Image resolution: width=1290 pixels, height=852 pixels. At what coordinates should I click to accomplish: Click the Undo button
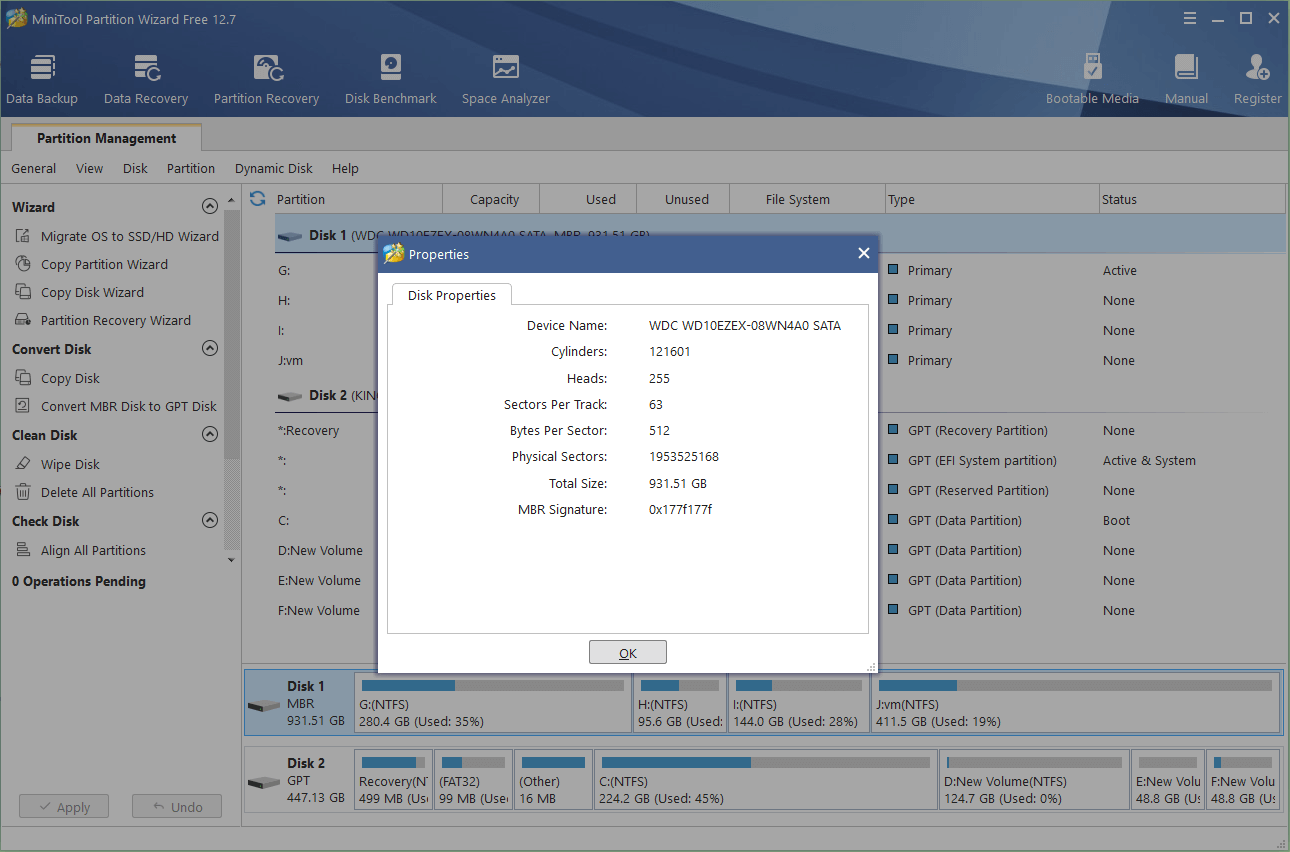tap(177, 807)
